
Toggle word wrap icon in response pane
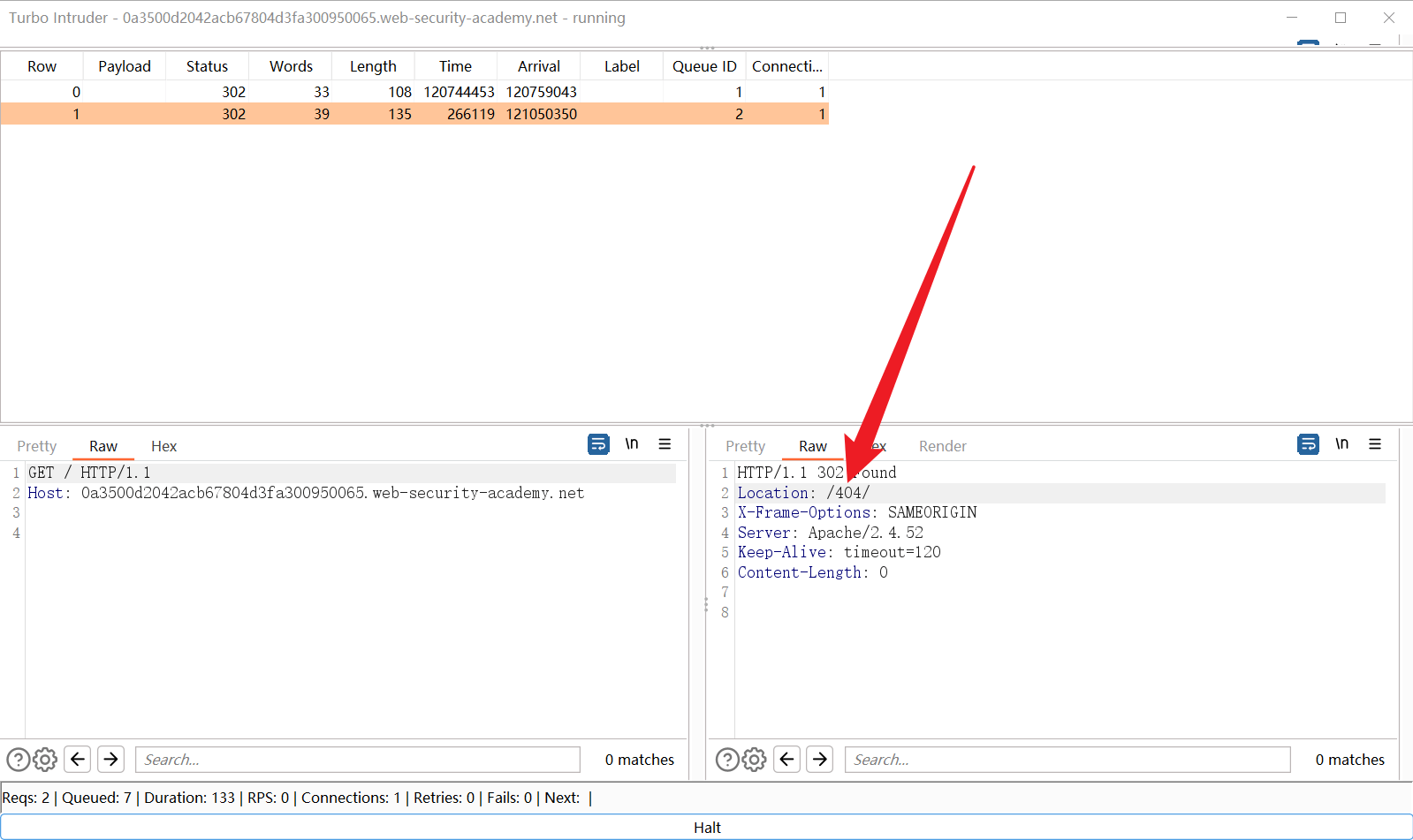point(1308,444)
